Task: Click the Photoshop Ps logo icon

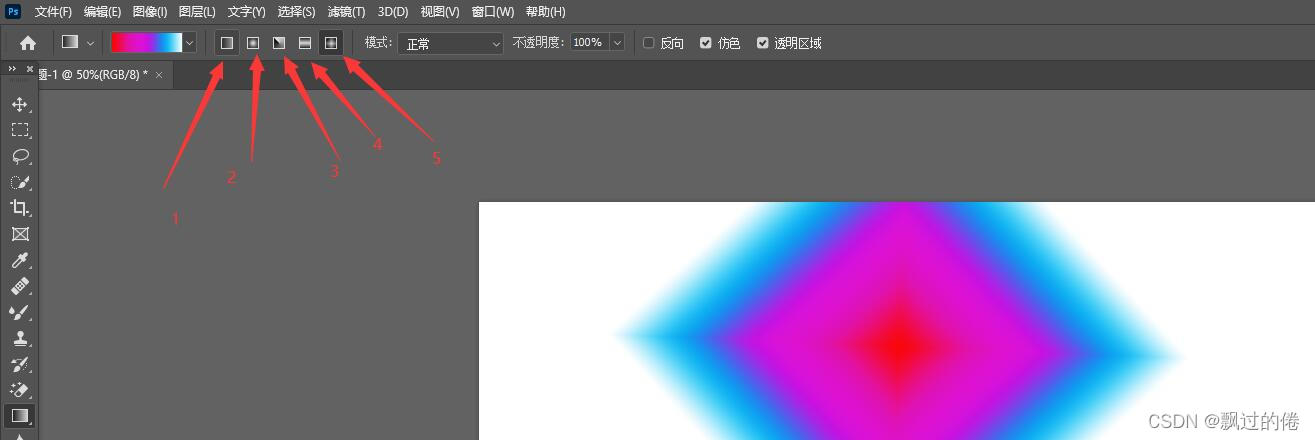Action: point(13,11)
